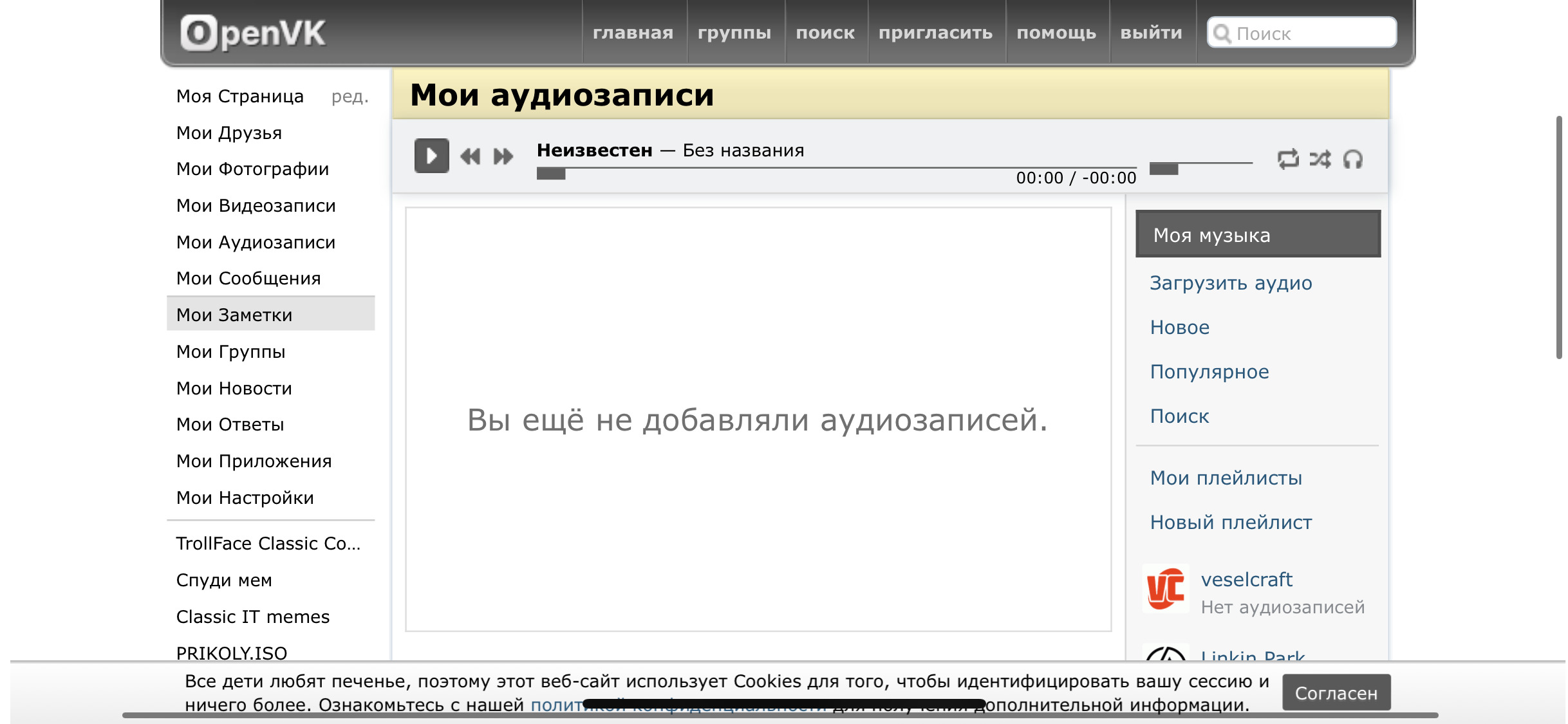Click the audio track progress slider
The width and height of the screenshot is (1568, 724).
tap(837, 169)
